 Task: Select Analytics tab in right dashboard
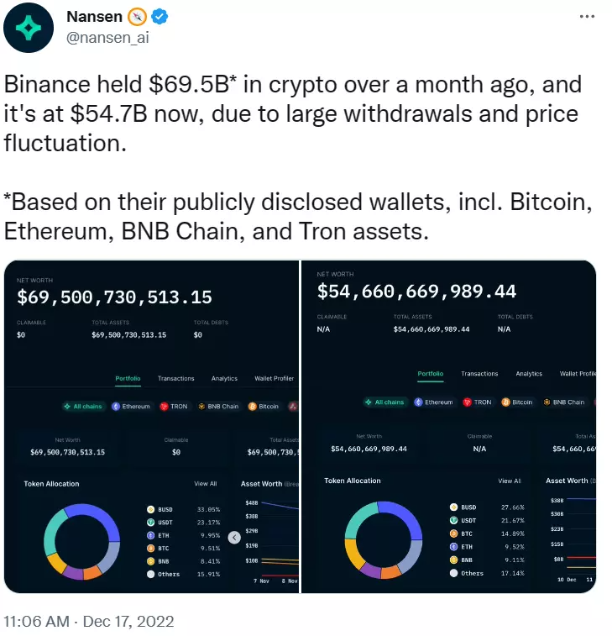coord(529,374)
